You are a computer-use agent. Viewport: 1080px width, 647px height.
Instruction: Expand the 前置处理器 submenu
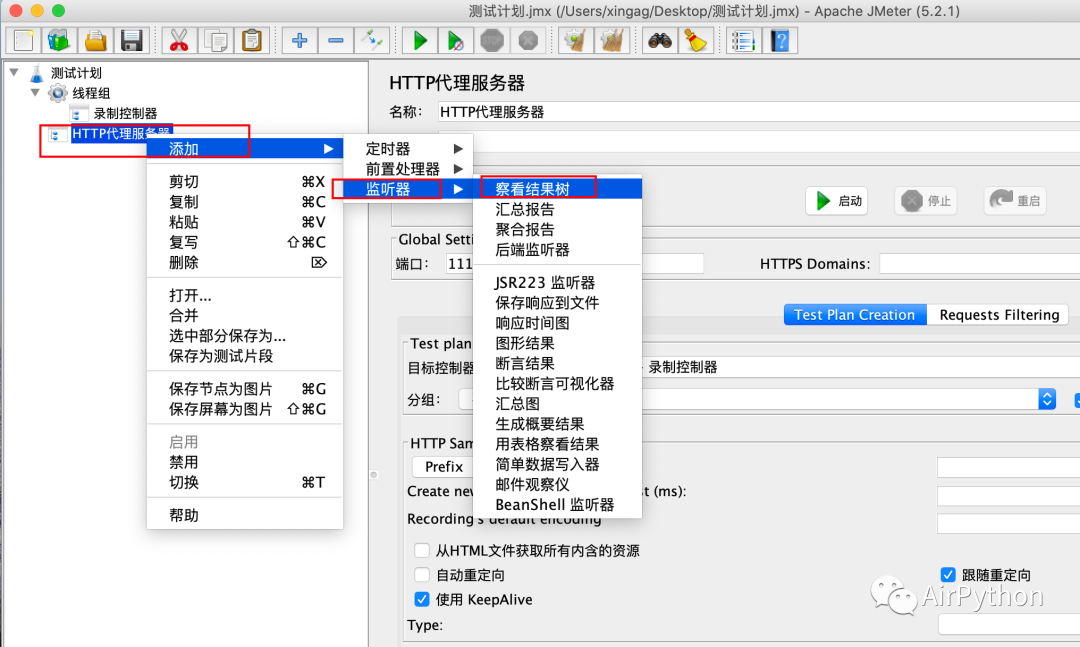408,169
